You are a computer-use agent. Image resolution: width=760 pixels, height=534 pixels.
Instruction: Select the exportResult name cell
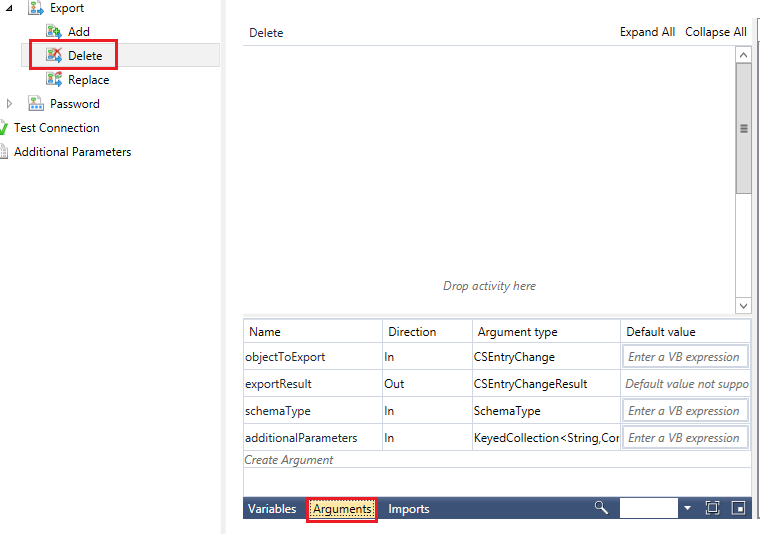coord(313,384)
